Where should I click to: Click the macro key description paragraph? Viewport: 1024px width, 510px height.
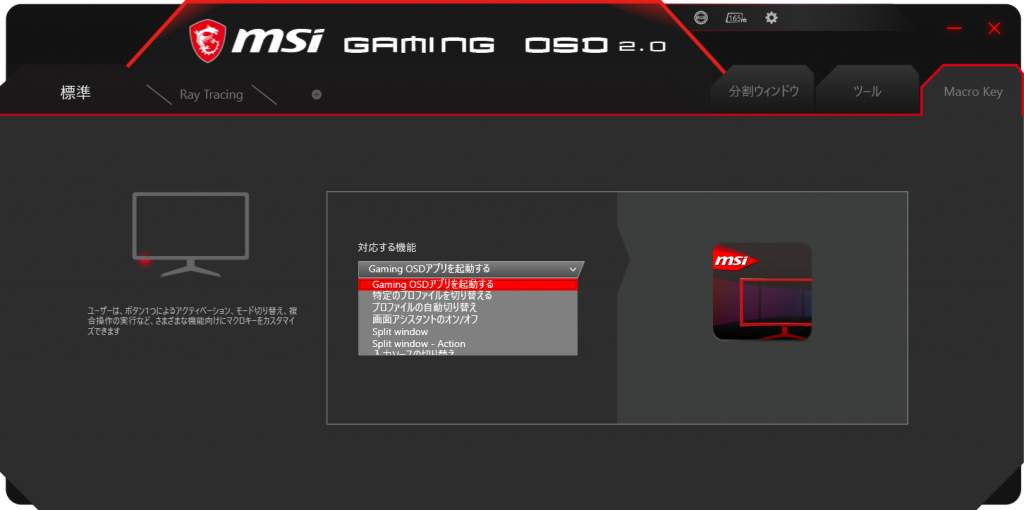tap(193, 321)
